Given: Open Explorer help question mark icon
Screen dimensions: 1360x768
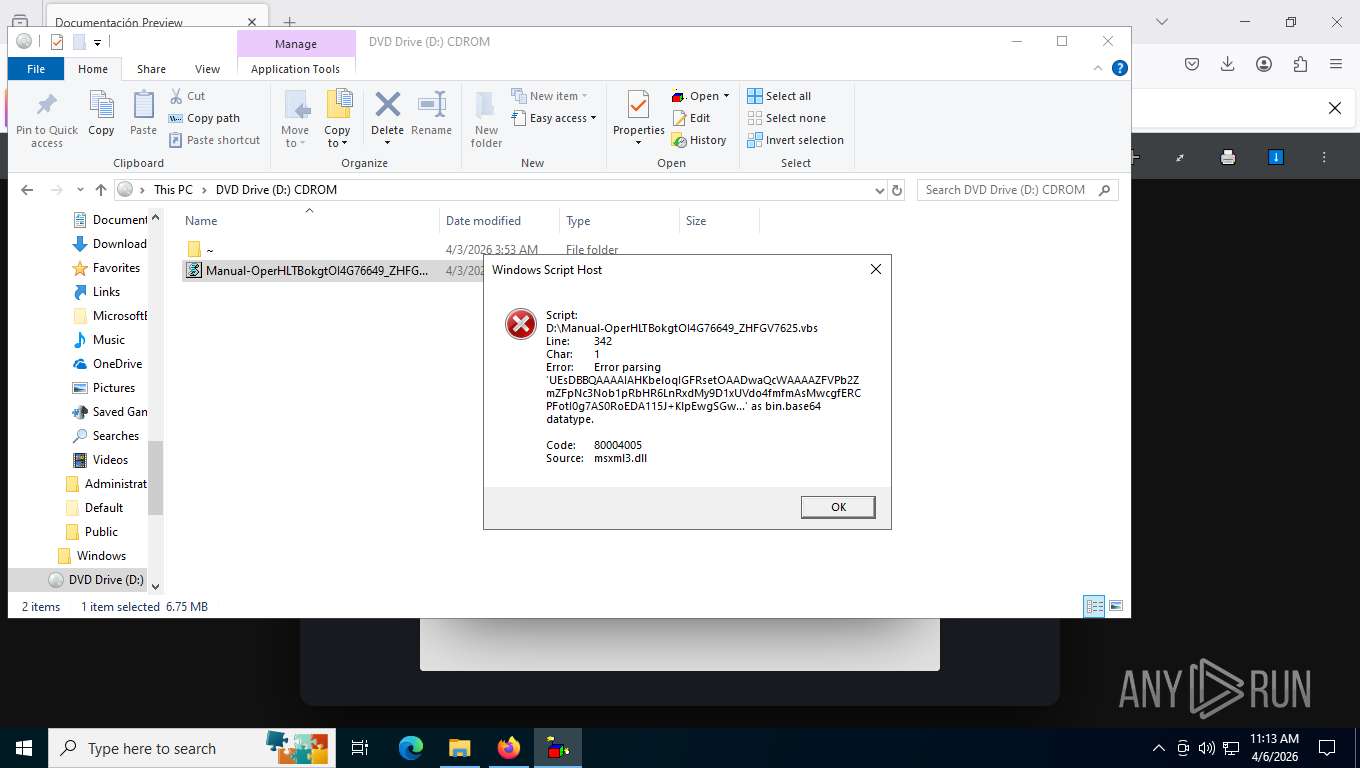Looking at the screenshot, I should coord(1120,68).
